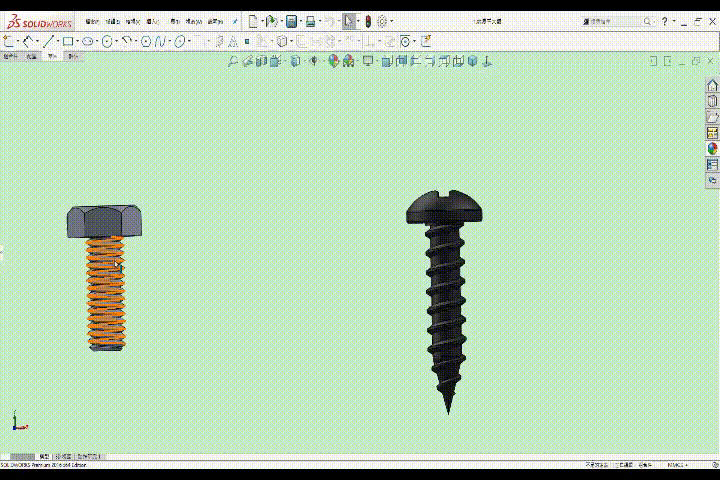
Task: Open the first menu beside SolidWorks logo
Action: tap(92, 21)
